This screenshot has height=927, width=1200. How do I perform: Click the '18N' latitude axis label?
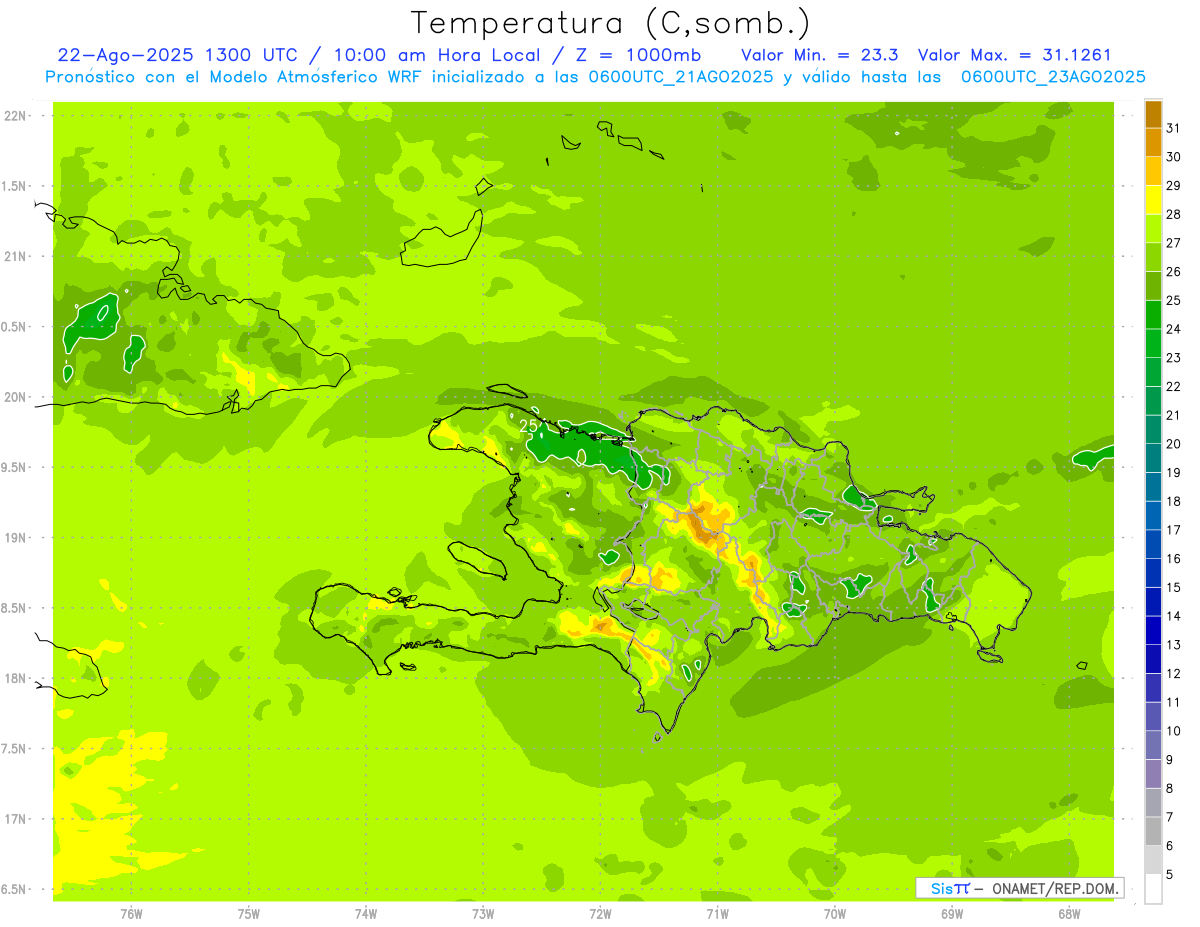14,678
